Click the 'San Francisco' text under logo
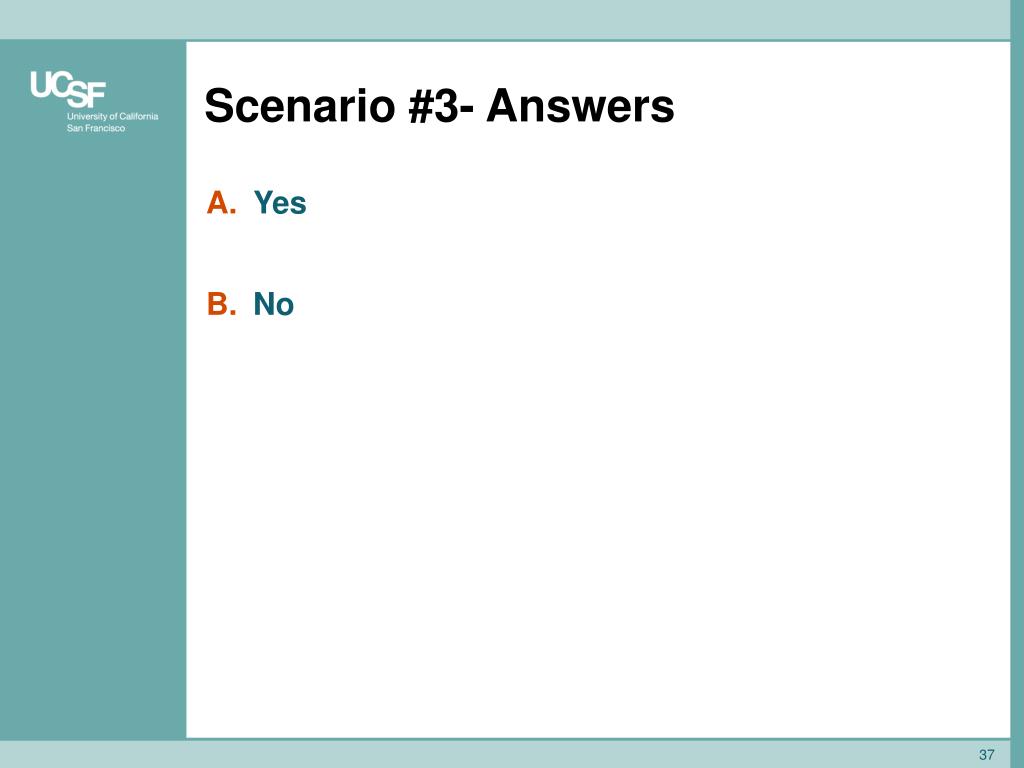This screenshot has width=1024, height=768. click(96, 128)
